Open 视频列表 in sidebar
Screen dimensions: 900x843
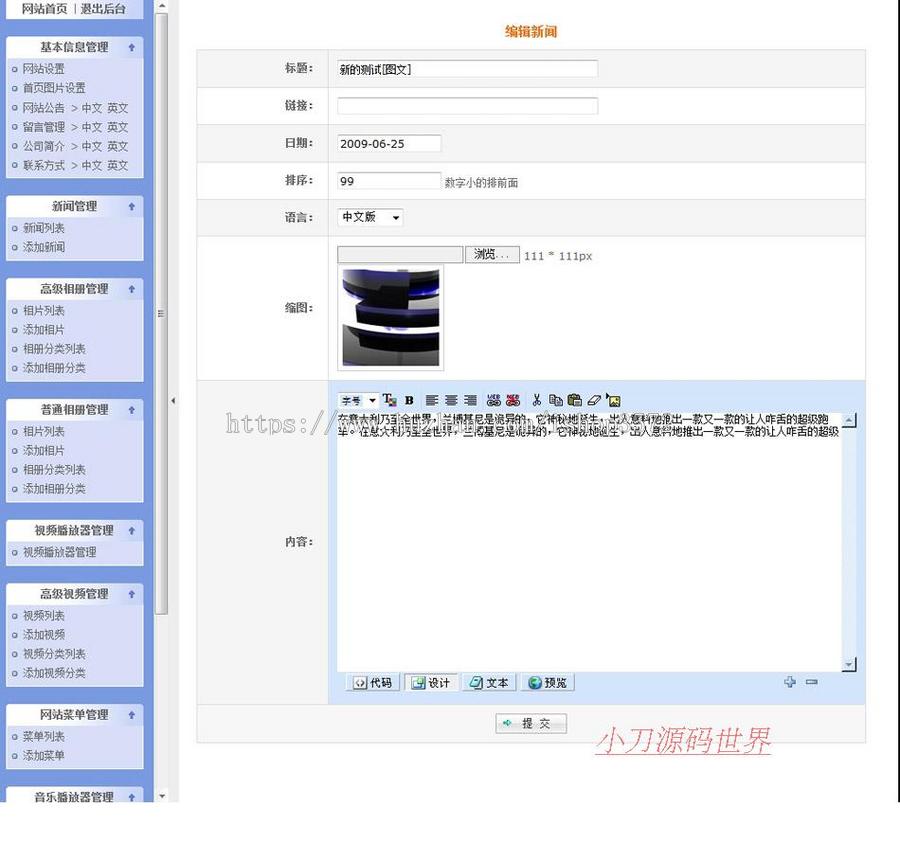tap(44, 615)
